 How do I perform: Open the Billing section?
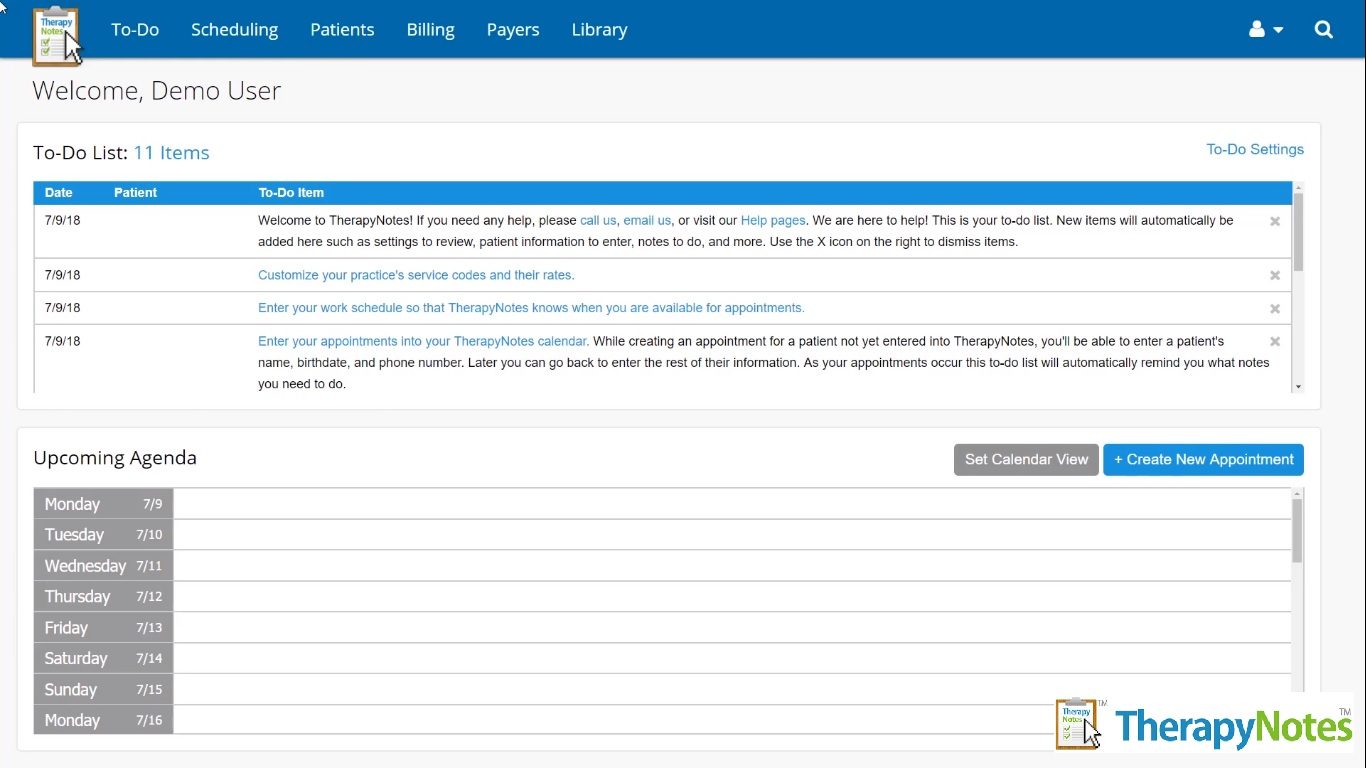tap(430, 30)
